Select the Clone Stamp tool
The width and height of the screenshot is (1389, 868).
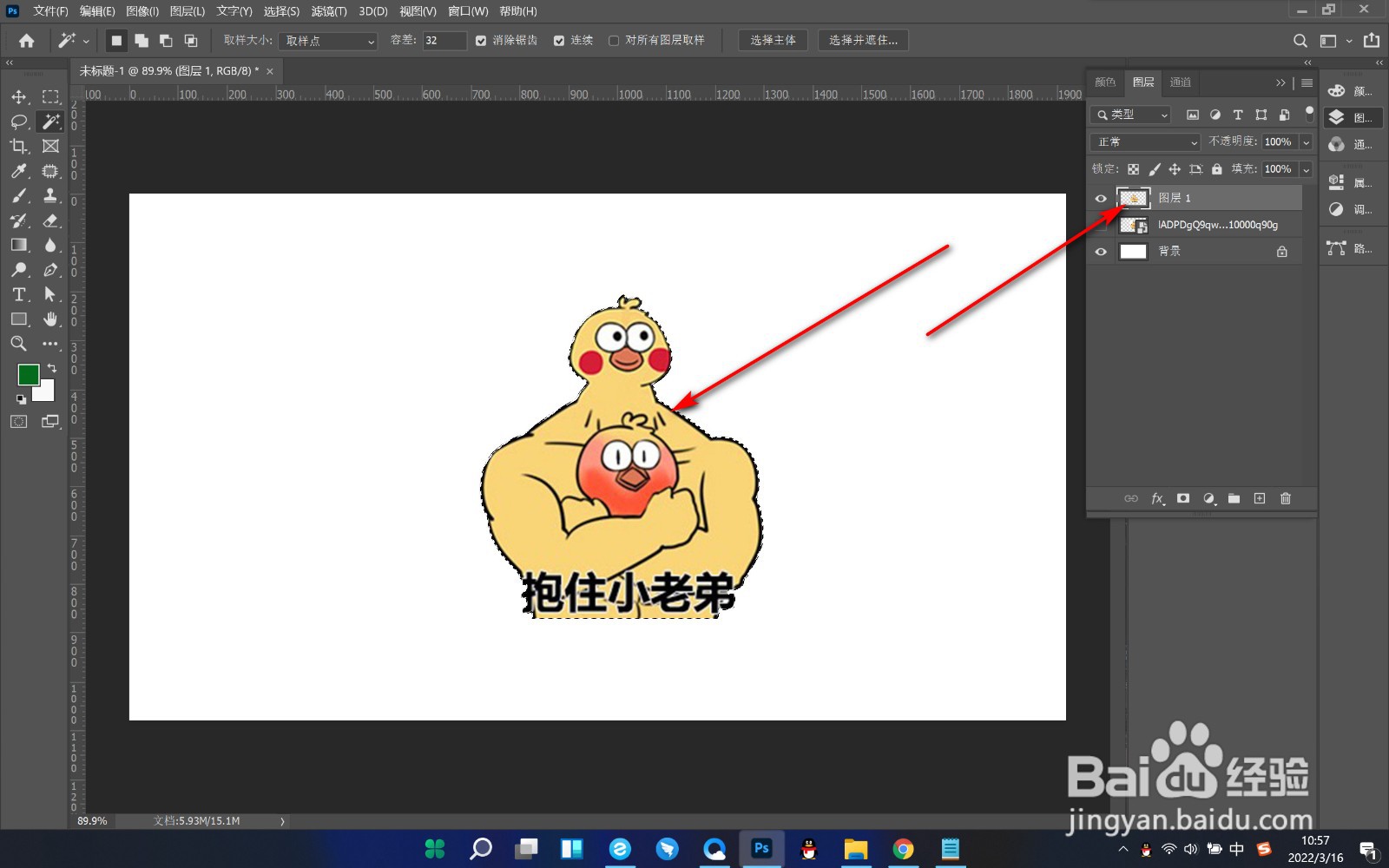point(51,195)
